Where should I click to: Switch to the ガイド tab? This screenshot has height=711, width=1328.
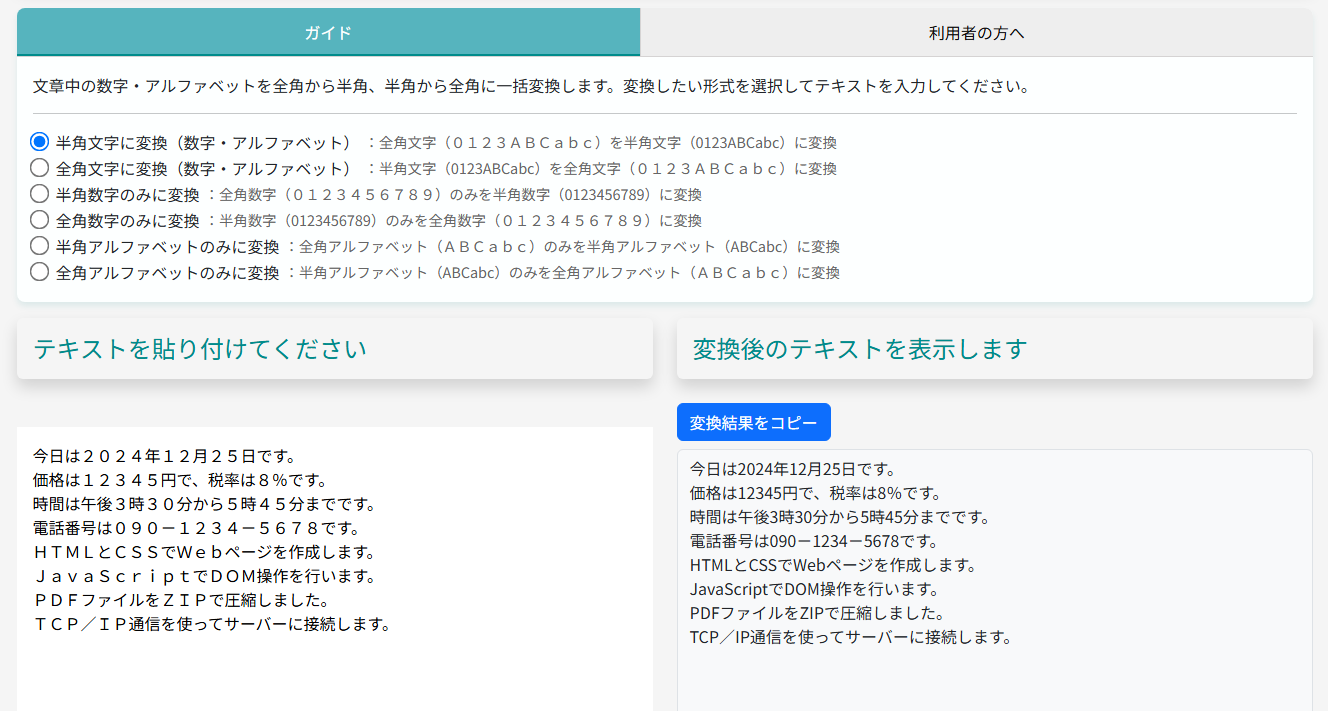(x=327, y=32)
